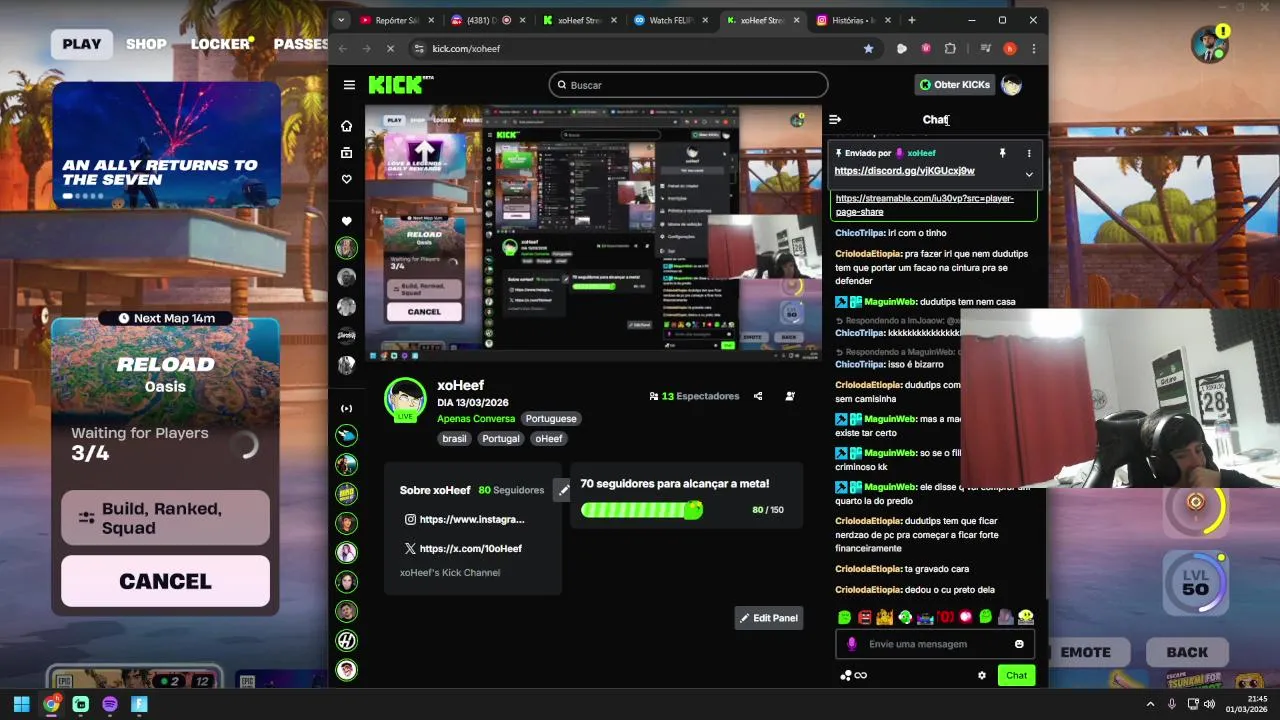Change Build, Ranked, Squad mode settings

pos(165,518)
